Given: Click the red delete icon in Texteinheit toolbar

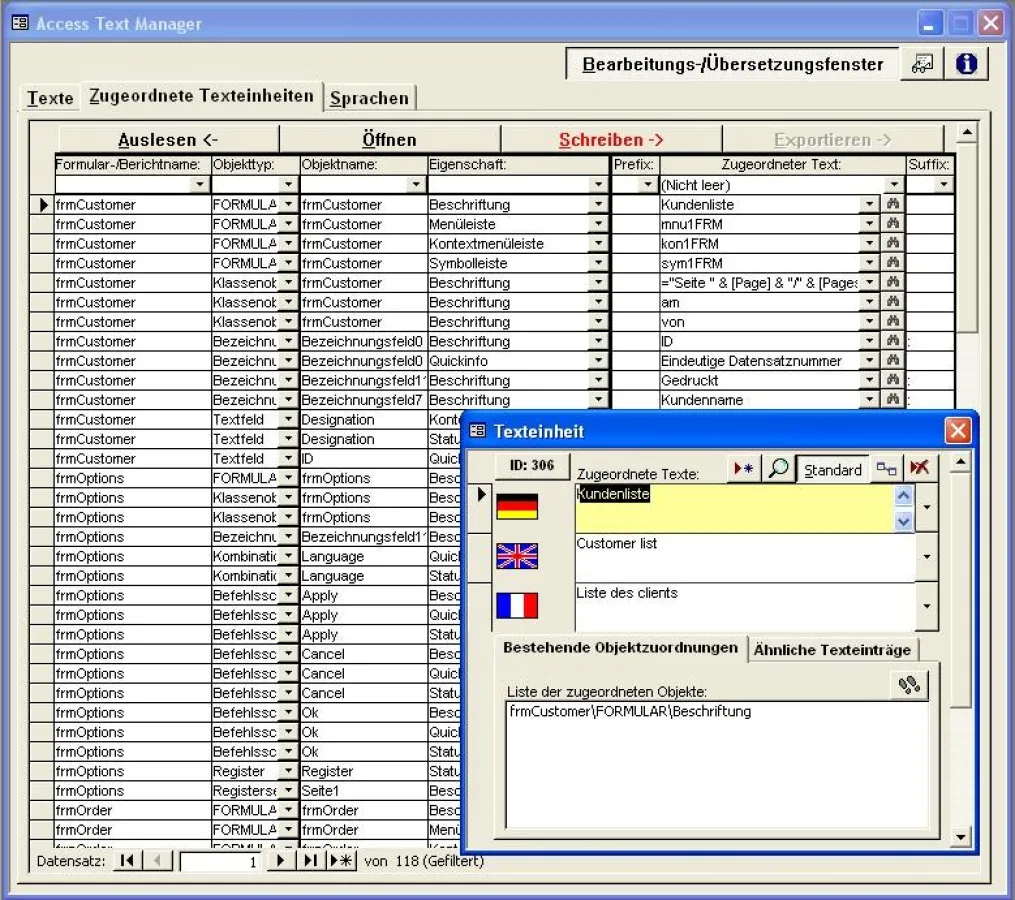Looking at the screenshot, I should [918, 469].
